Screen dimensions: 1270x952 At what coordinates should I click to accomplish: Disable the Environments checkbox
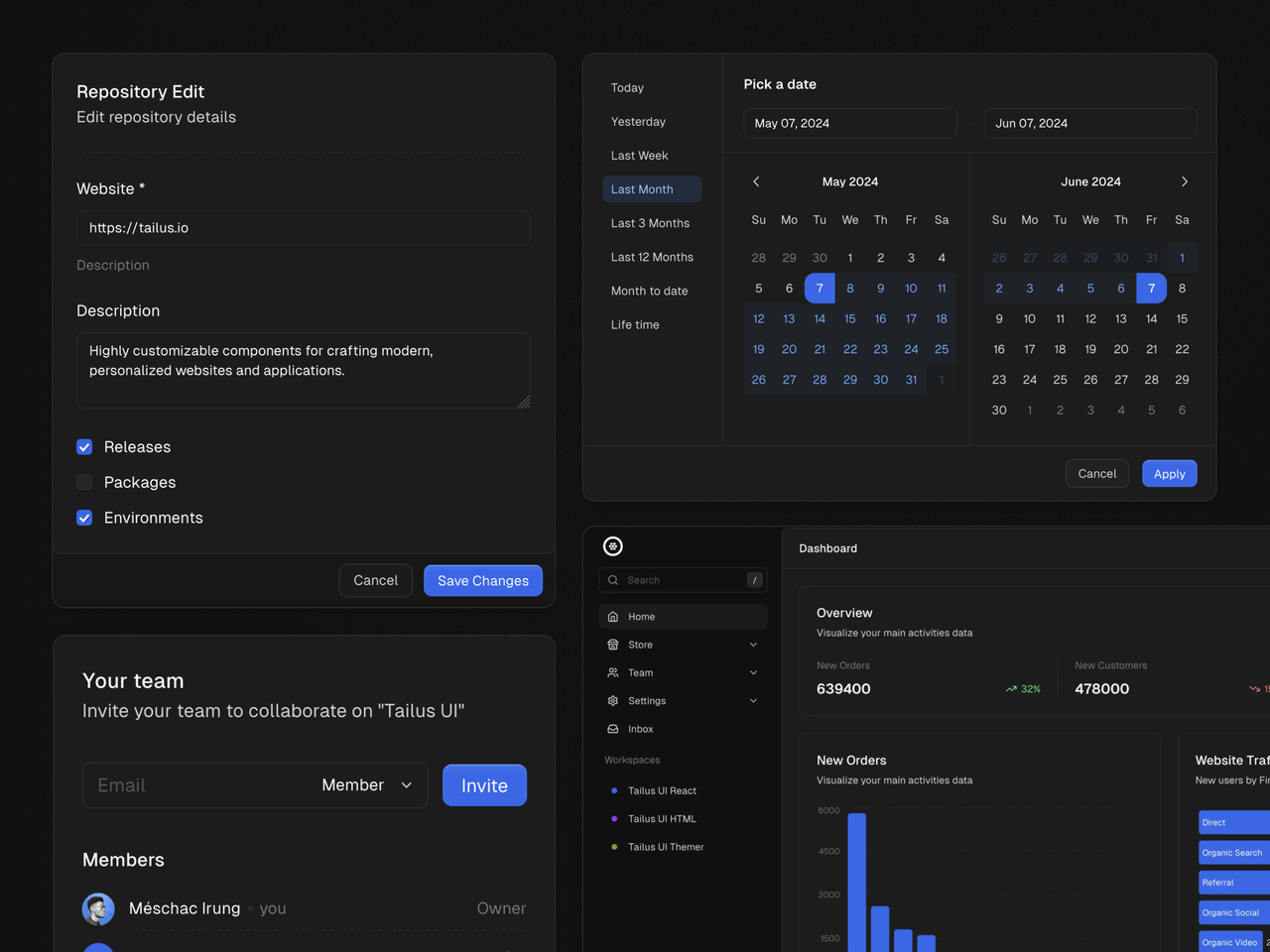(x=84, y=518)
